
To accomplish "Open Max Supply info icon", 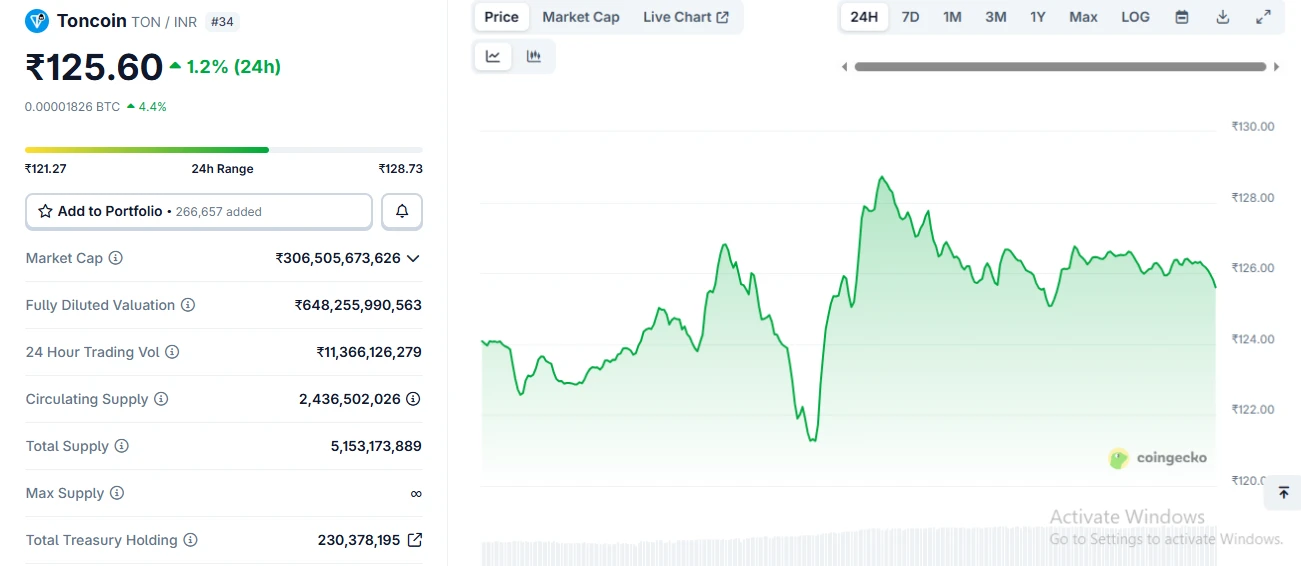I will 117,493.
